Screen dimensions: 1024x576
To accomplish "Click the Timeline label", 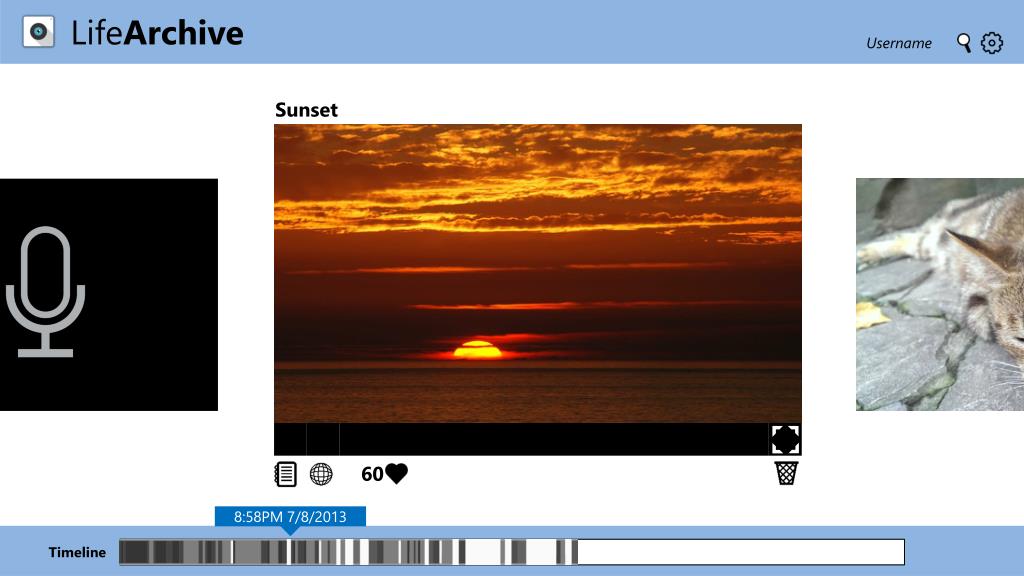I will coord(77,552).
